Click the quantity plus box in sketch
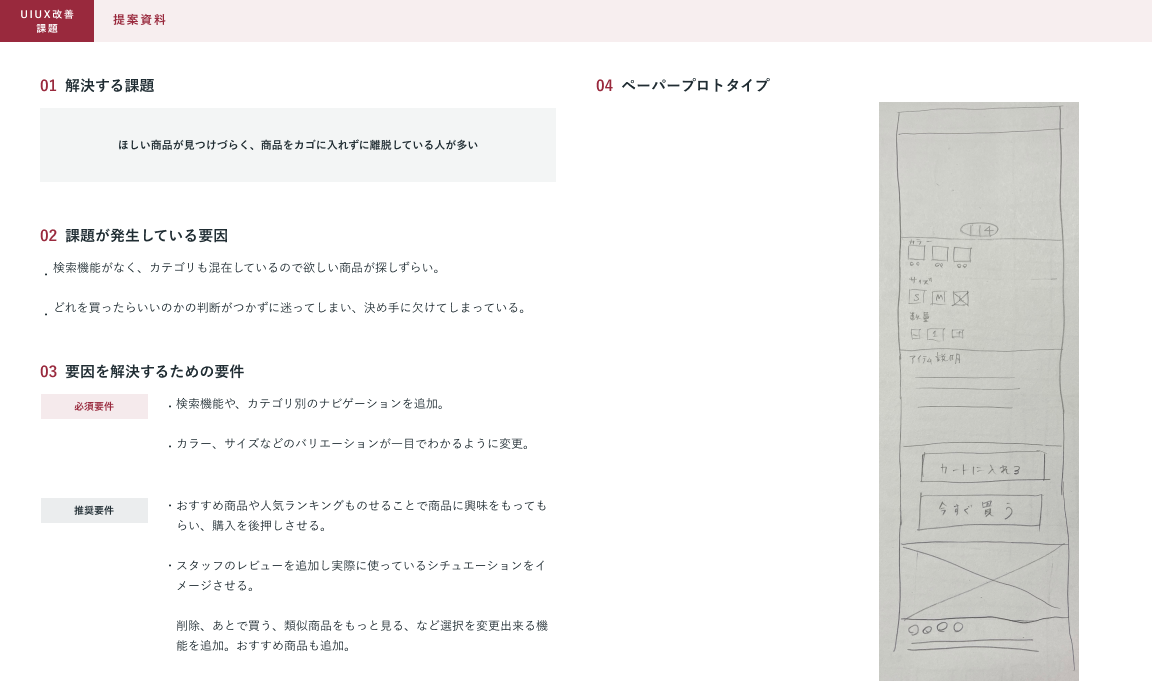Image resolution: width=1152 pixels, height=700 pixels. coord(957,334)
